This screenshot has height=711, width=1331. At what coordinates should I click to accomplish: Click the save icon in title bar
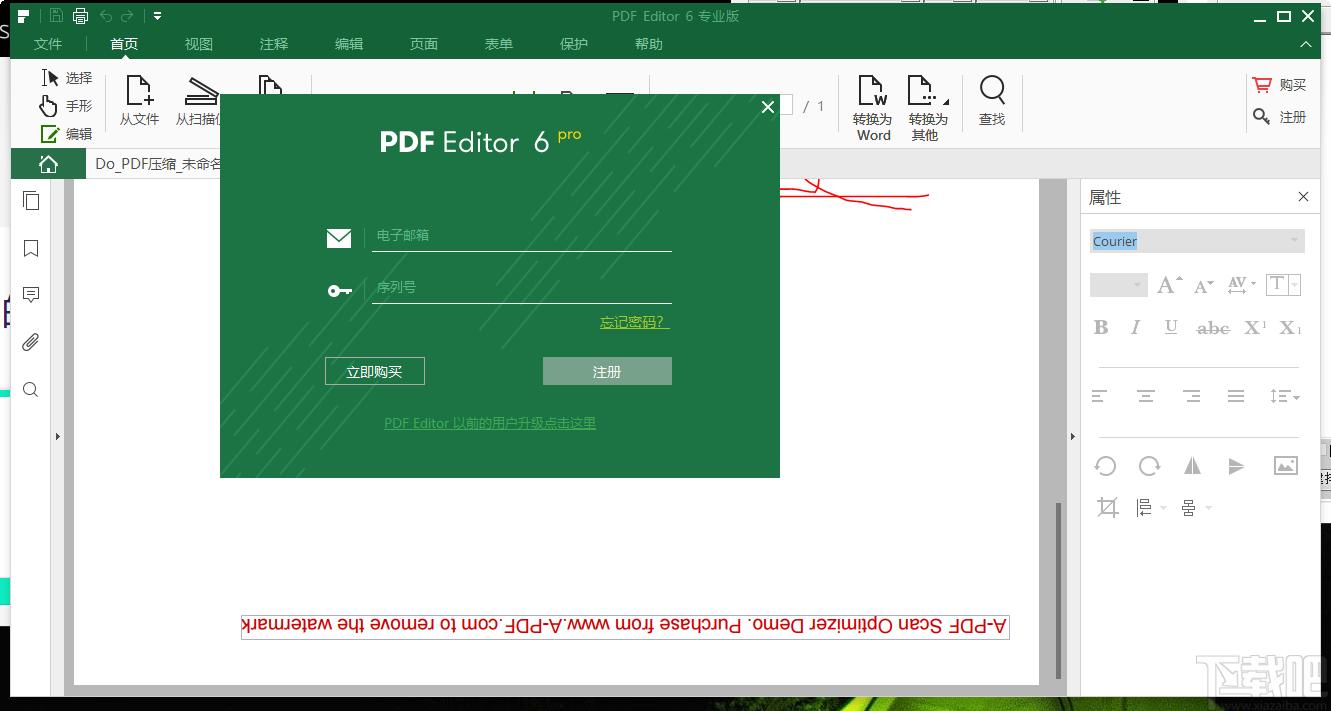[56, 16]
